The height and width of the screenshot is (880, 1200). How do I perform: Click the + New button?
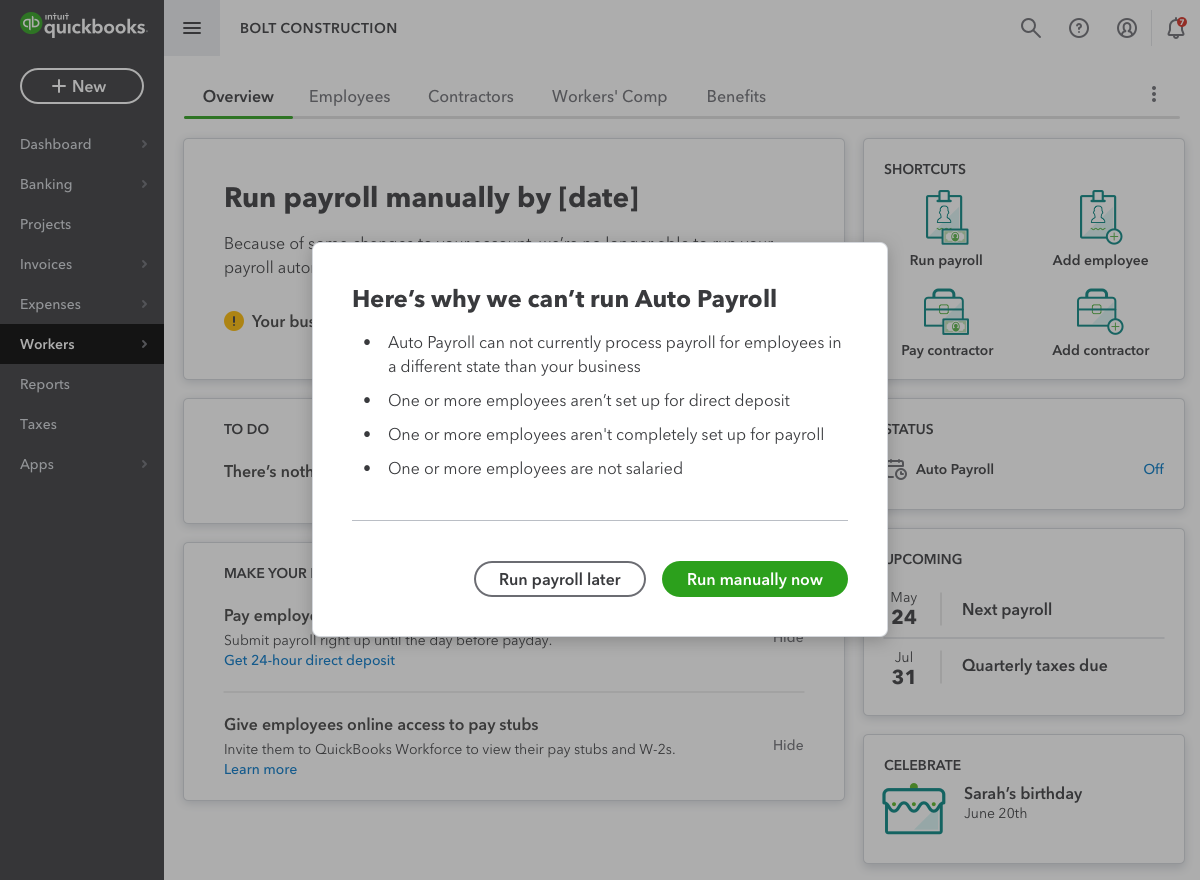tap(82, 86)
